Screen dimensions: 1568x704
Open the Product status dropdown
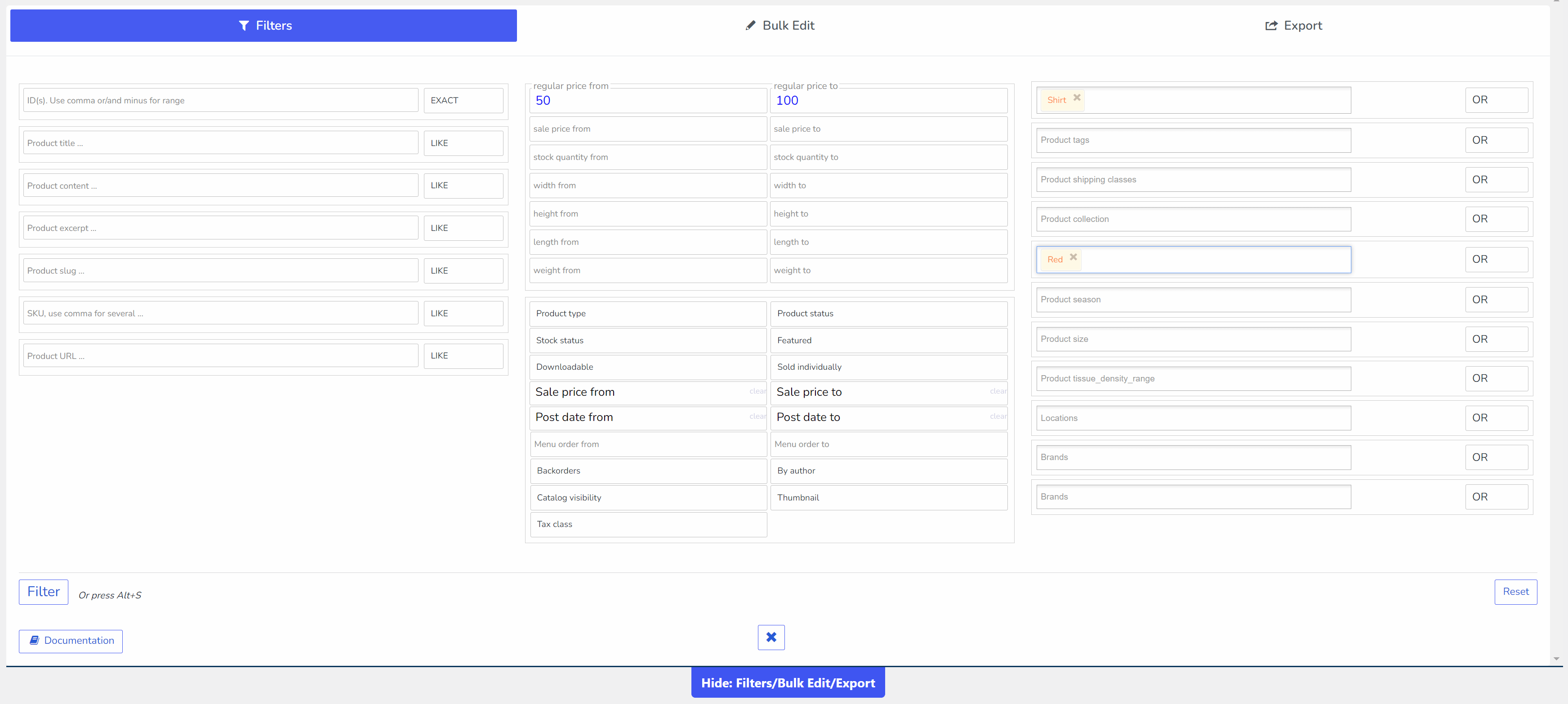[x=889, y=313]
